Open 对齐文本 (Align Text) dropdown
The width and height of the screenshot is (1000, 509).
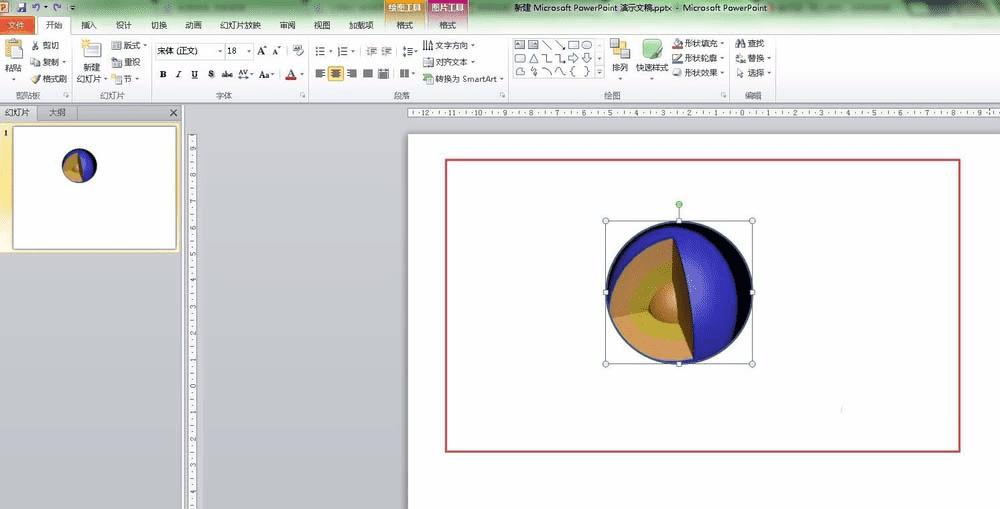(x=449, y=62)
